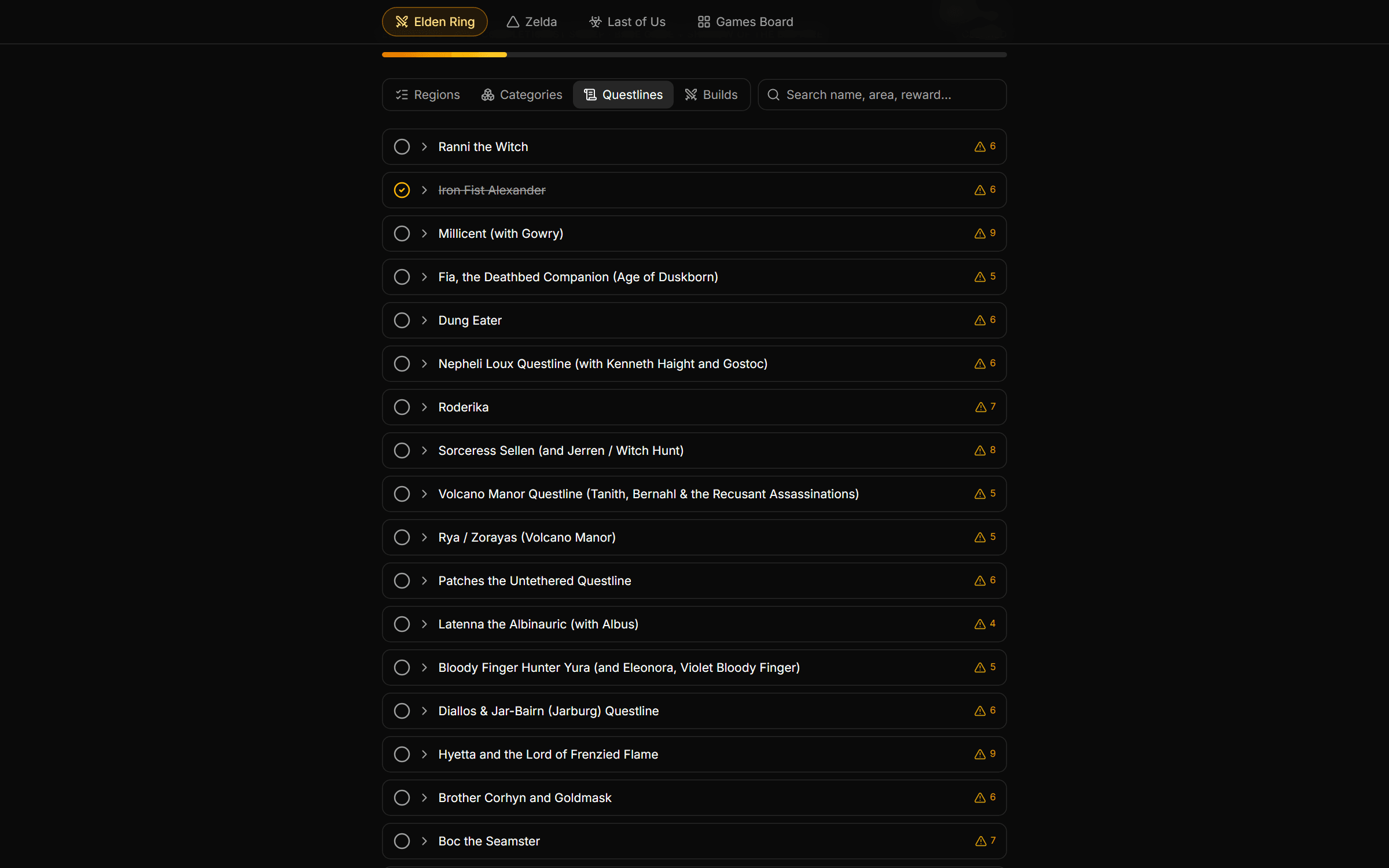Select the Elden Ring tab
Image resolution: width=1389 pixels, height=868 pixels.
point(435,22)
